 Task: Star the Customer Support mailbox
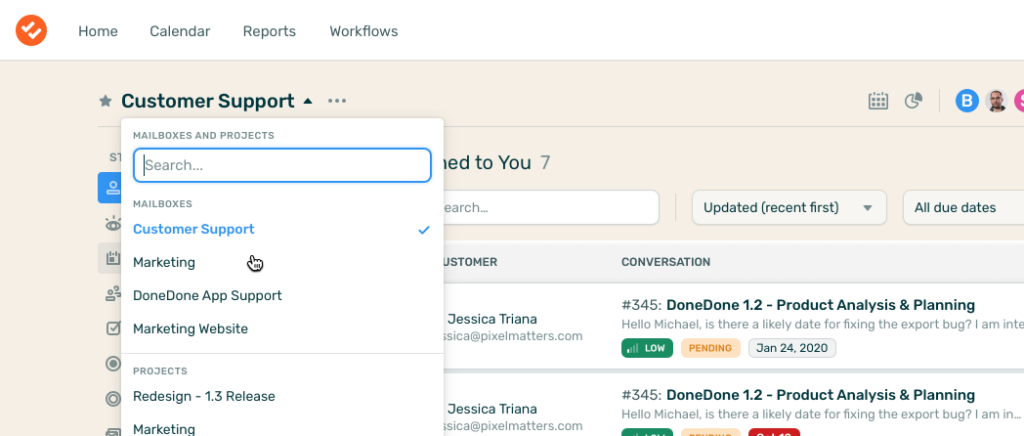click(105, 101)
